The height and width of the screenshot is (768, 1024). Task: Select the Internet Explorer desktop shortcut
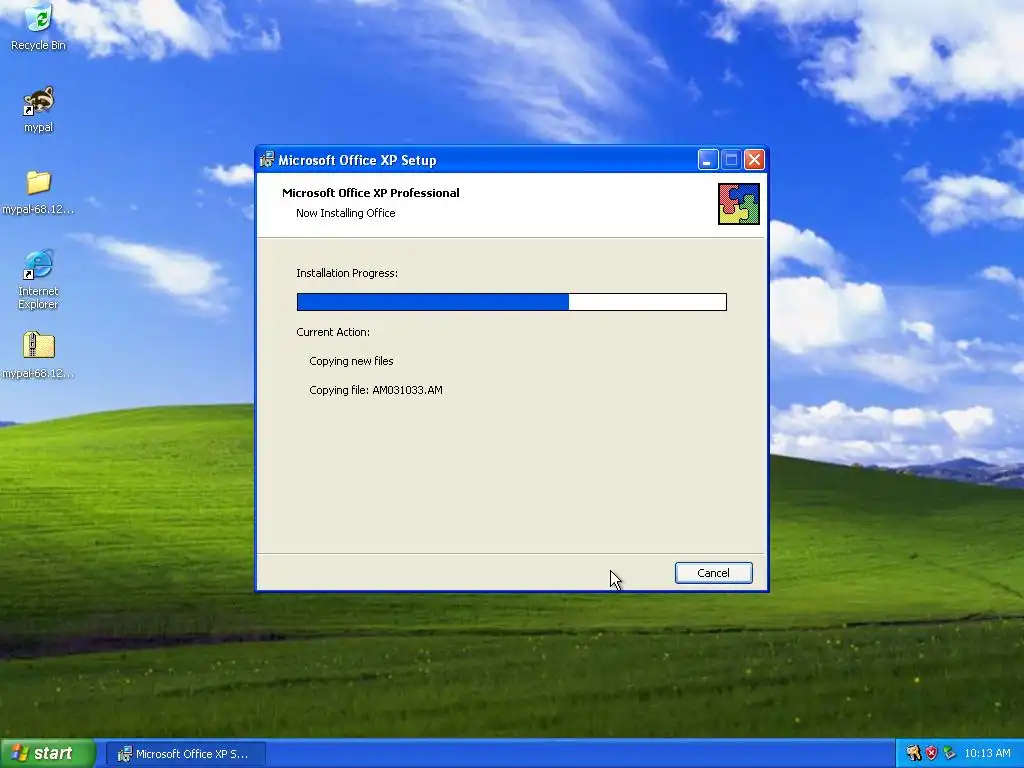[x=39, y=279]
